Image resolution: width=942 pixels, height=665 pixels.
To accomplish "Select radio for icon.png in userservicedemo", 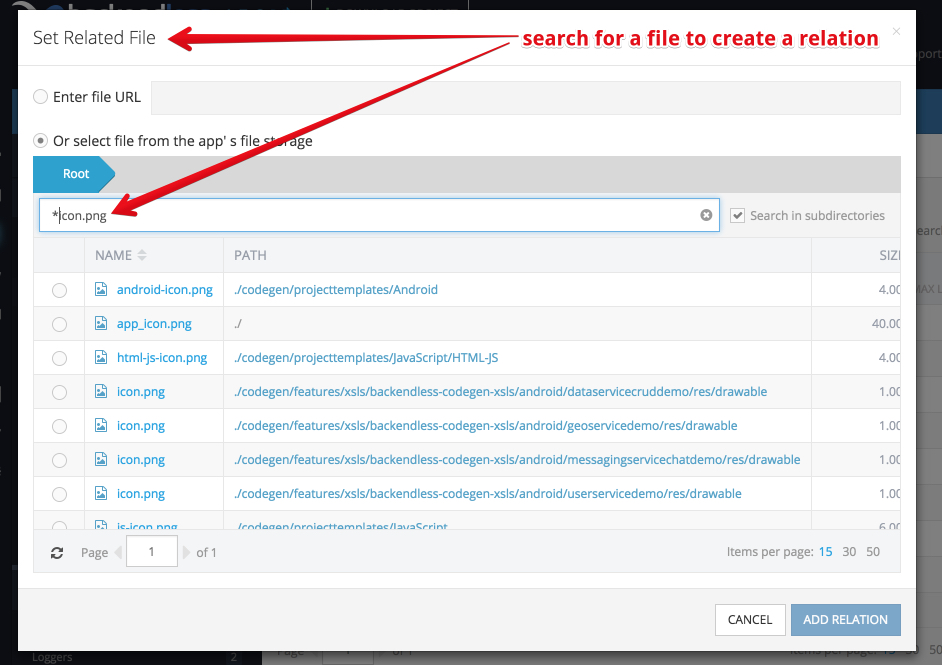I will click(x=59, y=494).
